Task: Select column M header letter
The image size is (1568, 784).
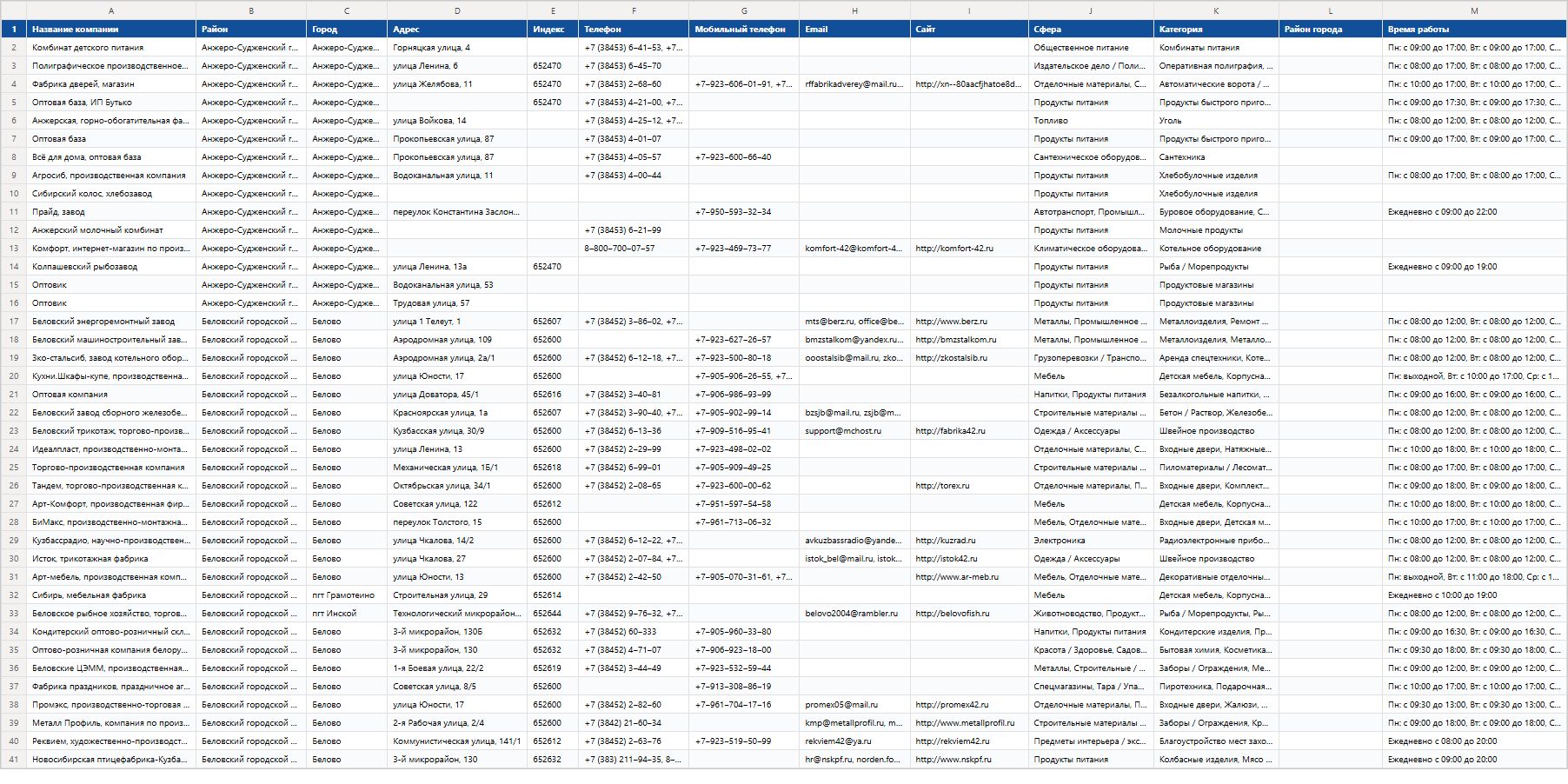Action: tap(1474, 10)
